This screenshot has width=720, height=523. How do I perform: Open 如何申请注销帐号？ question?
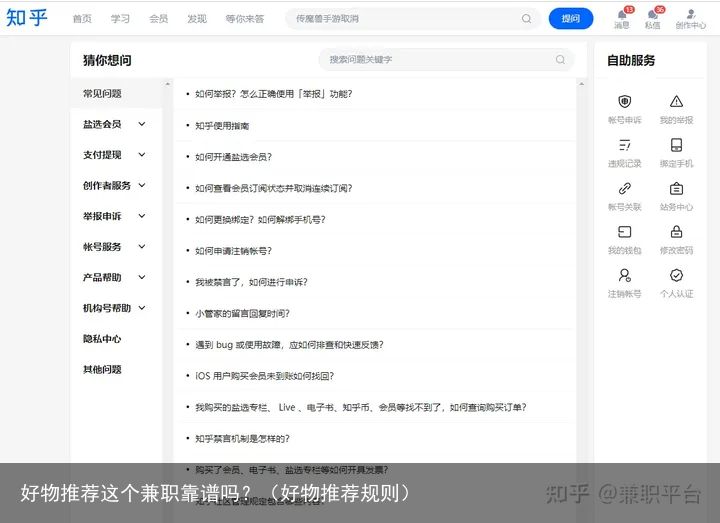coord(233,251)
